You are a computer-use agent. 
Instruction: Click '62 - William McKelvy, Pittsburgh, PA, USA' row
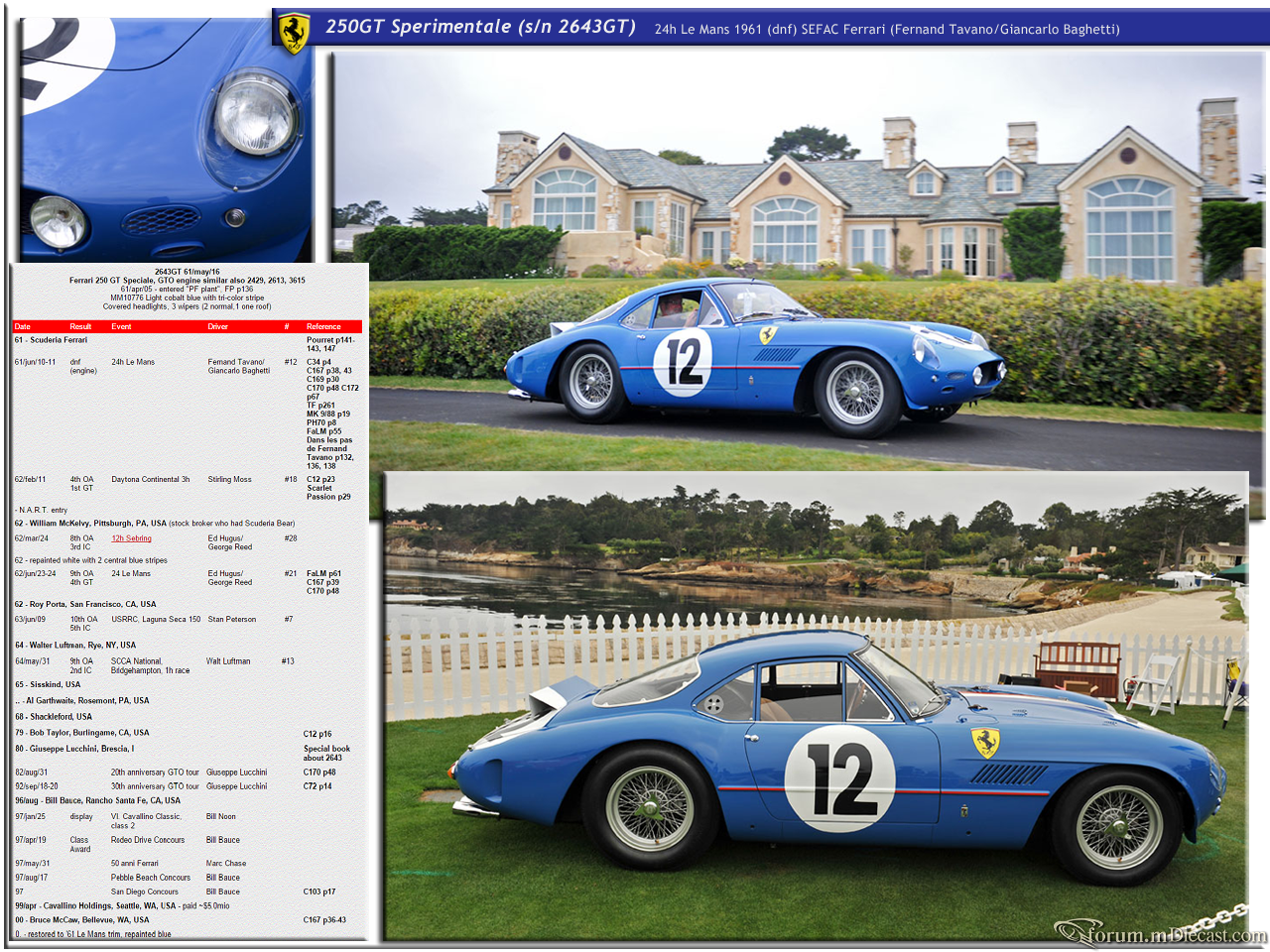pyautogui.click(x=155, y=523)
